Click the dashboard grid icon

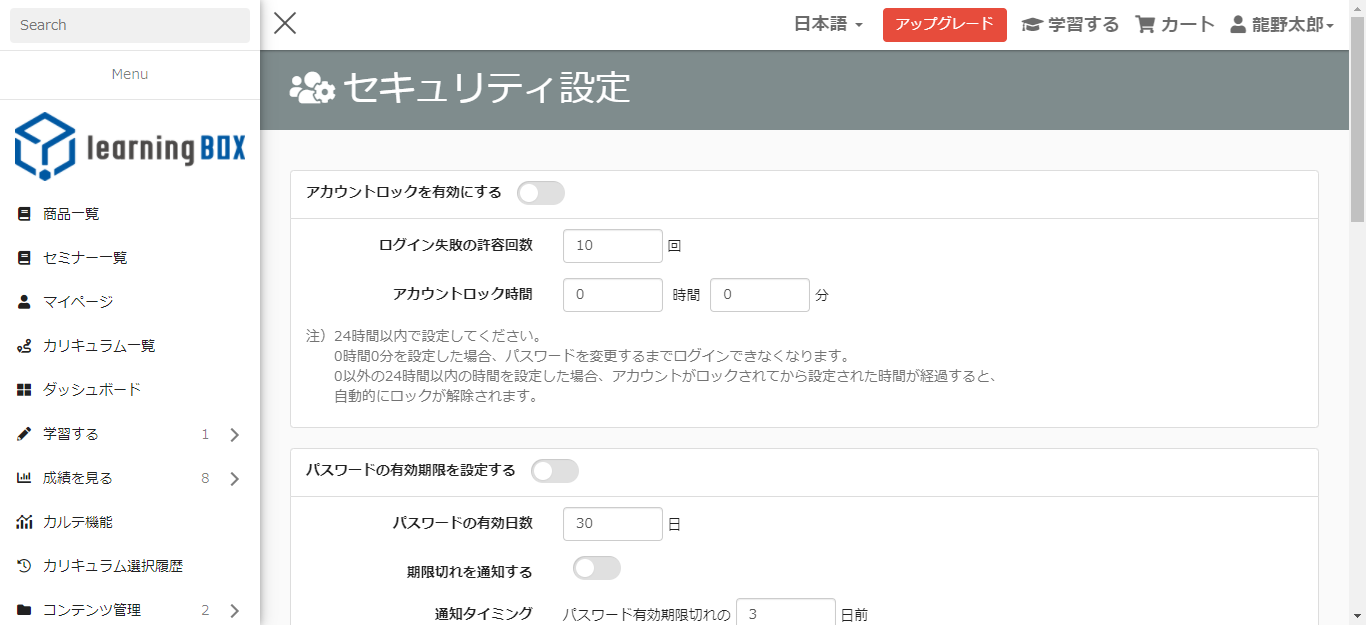(25, 390)
